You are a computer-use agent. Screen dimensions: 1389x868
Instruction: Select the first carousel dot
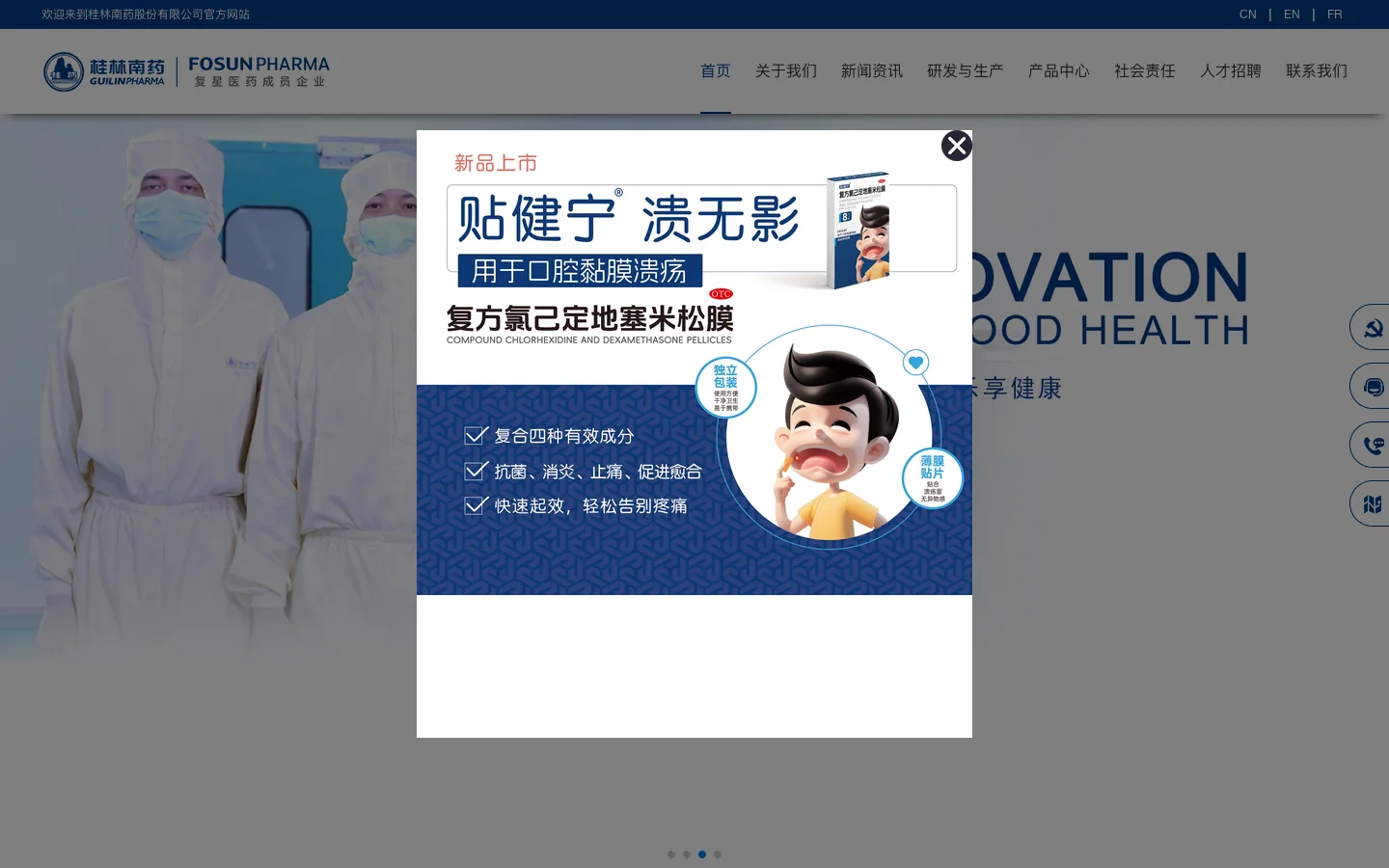[x=671, y=854]
